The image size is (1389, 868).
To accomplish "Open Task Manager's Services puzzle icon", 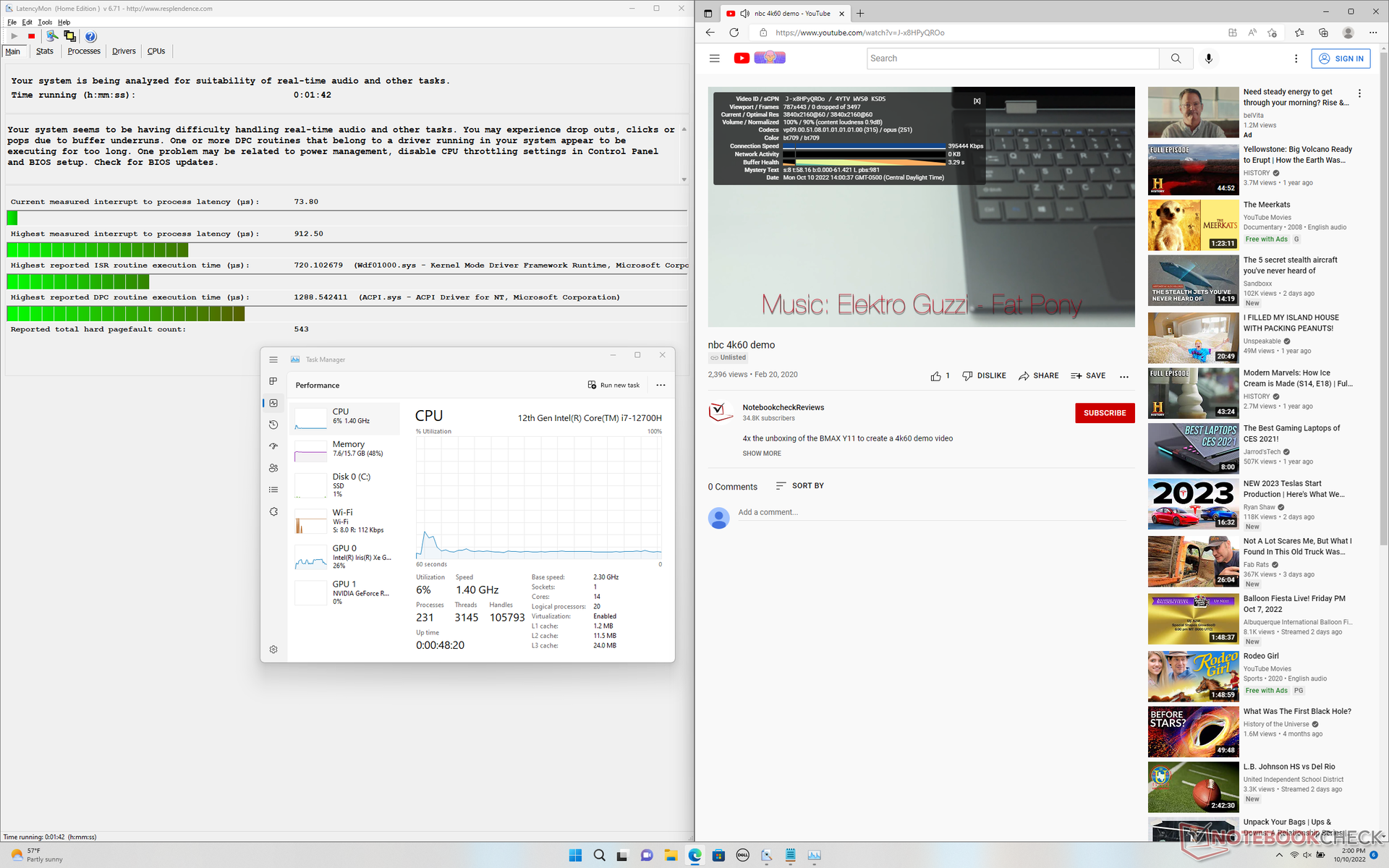I will tap(273, 511).
